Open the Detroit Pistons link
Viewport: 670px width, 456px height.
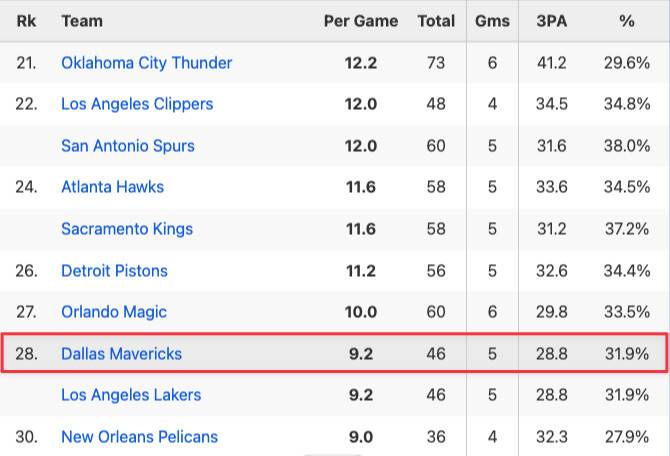[114, 271]
